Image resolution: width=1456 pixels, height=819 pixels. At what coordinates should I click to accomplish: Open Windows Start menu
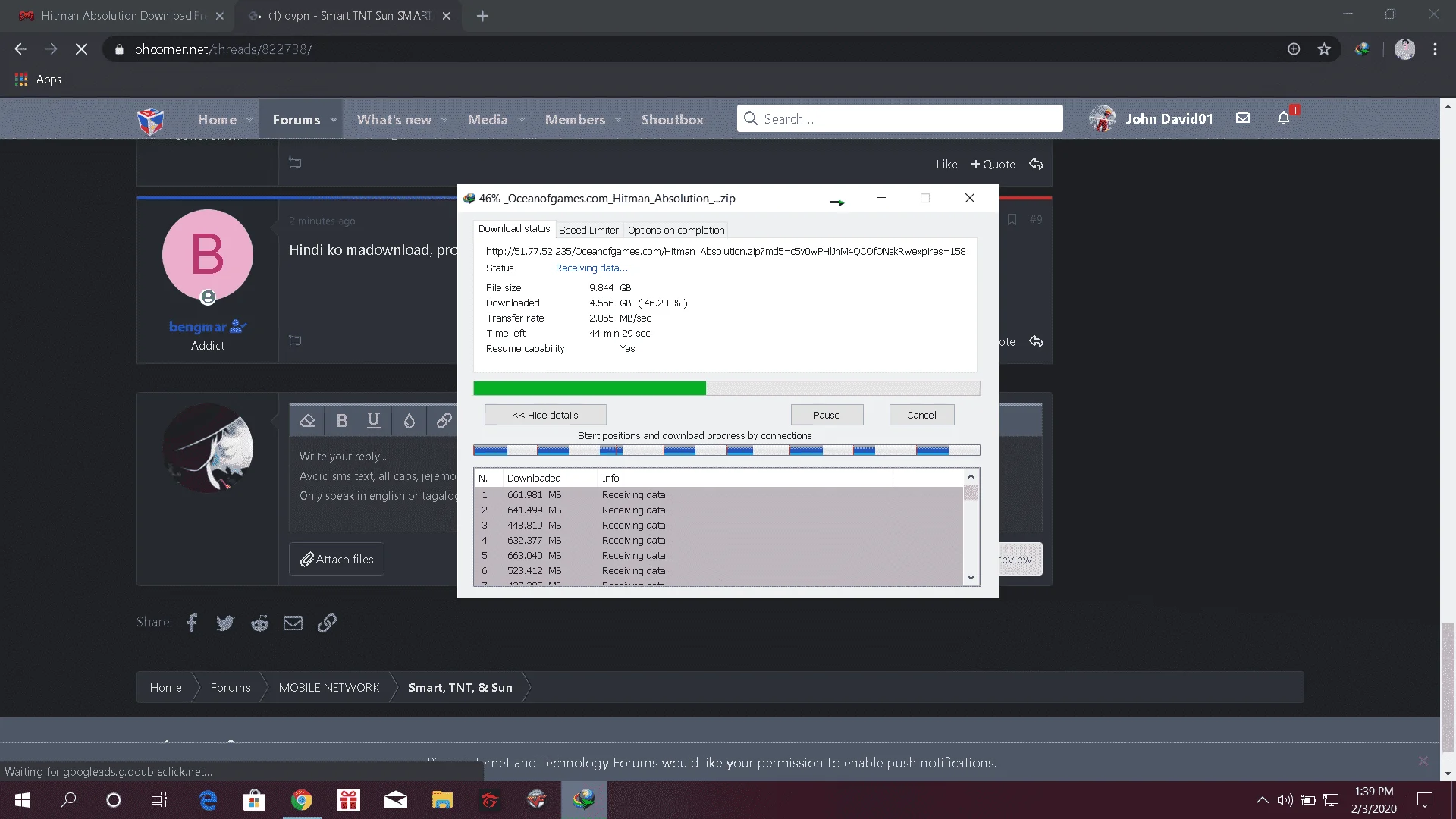tap(23, 800)
